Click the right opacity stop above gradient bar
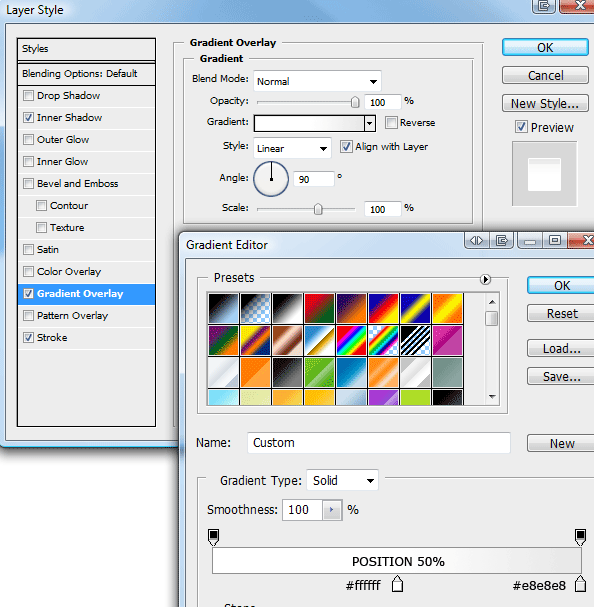 (580, 537)
